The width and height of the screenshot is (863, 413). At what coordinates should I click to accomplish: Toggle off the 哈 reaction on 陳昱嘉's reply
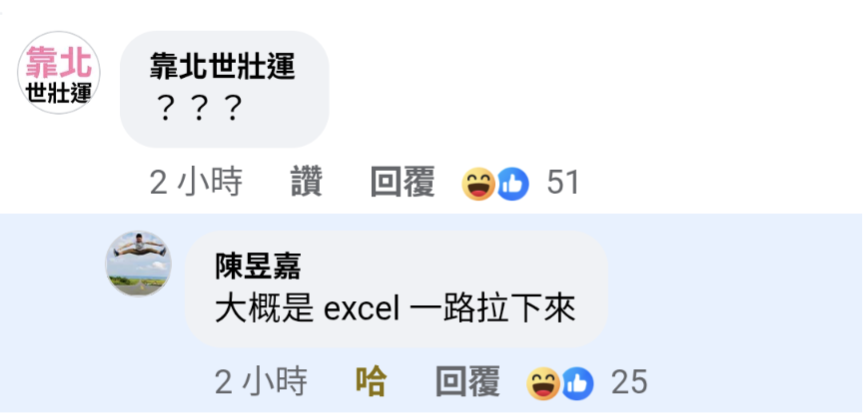click(371, 382)
